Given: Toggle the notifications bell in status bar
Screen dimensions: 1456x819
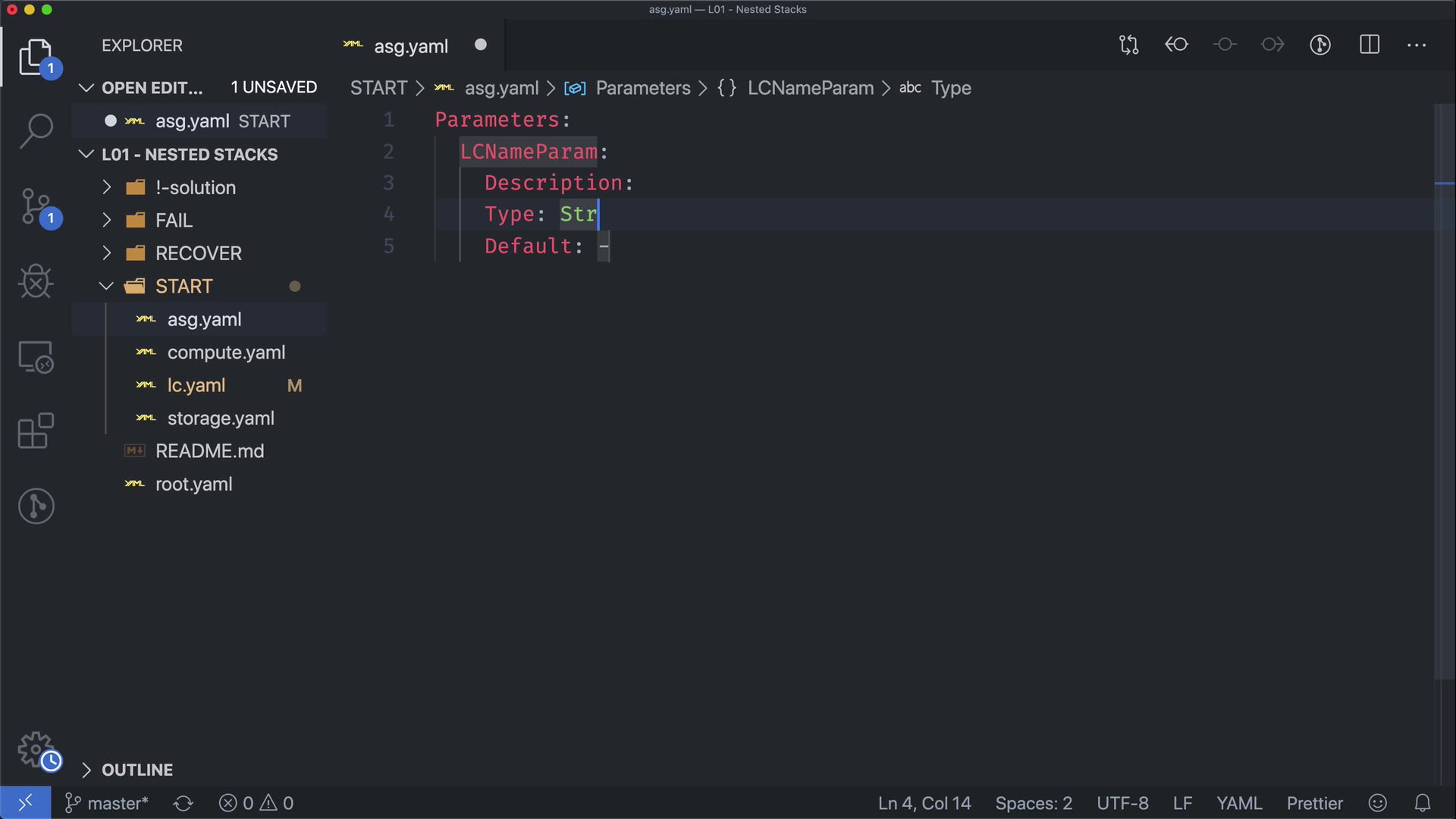Looking at the screenshot, I should click(x=1423, y=803).
